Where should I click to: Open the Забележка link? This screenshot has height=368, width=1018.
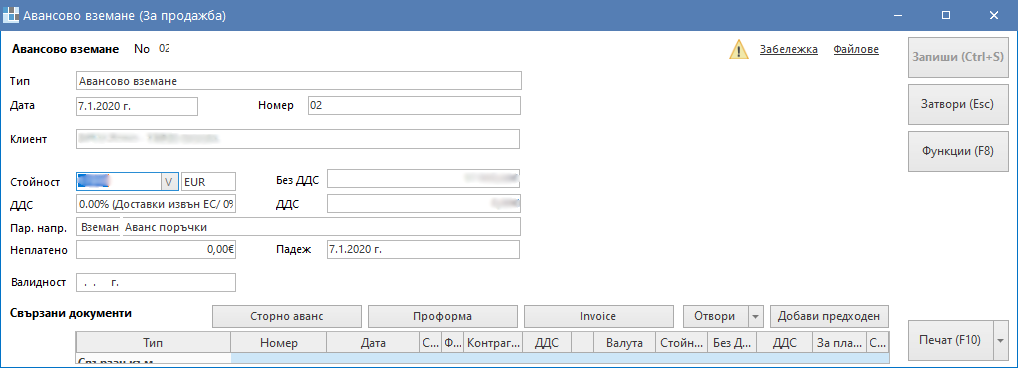pos(789,49)
